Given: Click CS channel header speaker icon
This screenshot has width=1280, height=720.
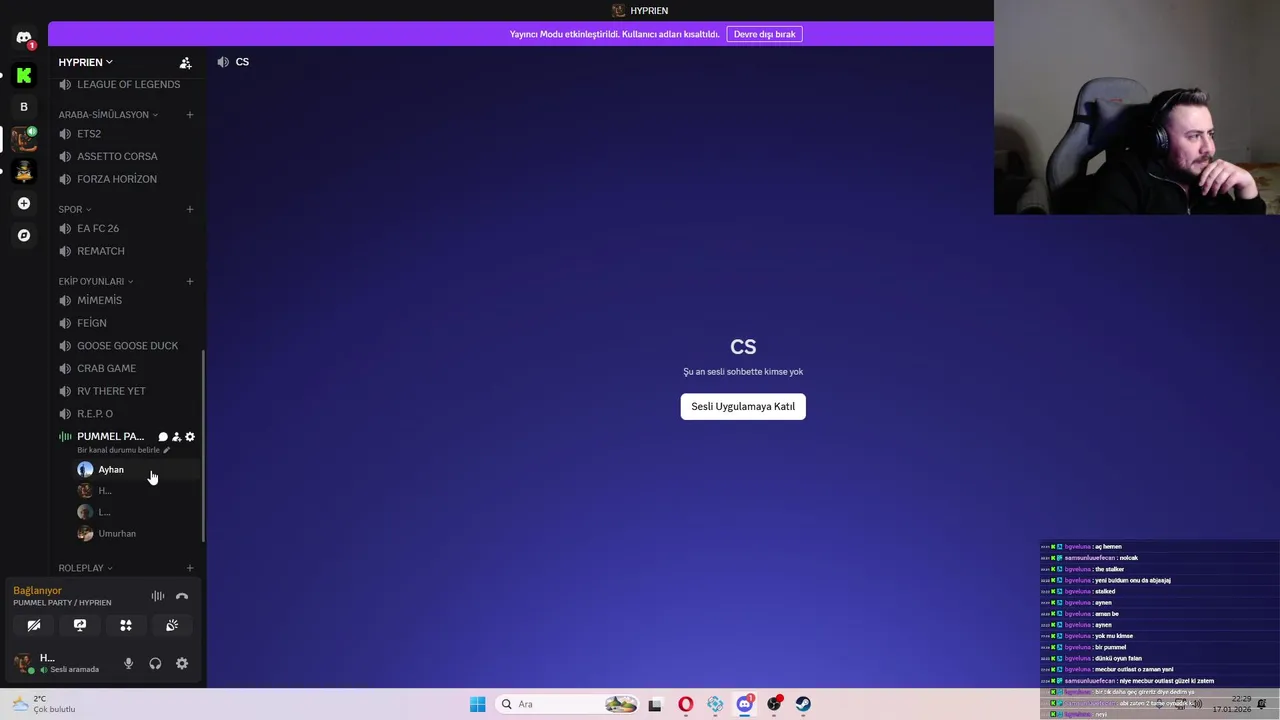Looking at the screenshot, I should [x=223, y=62].
